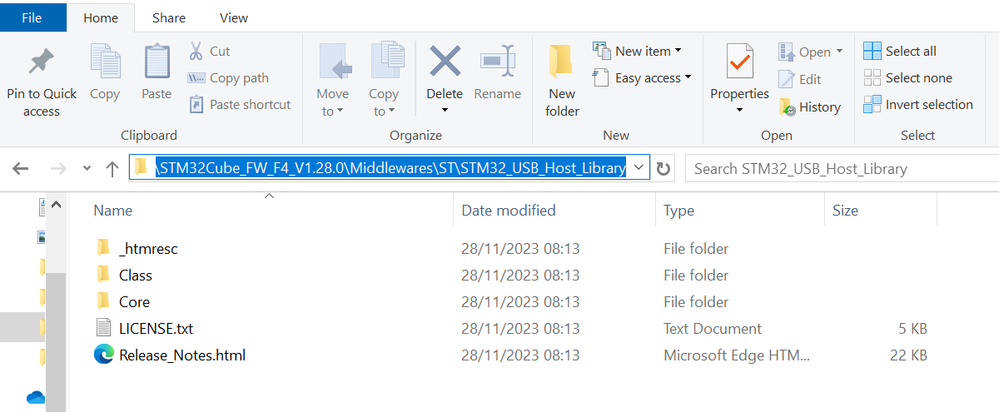Click the Edge icon of Release_Notes.html
Image resolution: width=999 pixels, height=412 pixels.
(x=103, y=355)
